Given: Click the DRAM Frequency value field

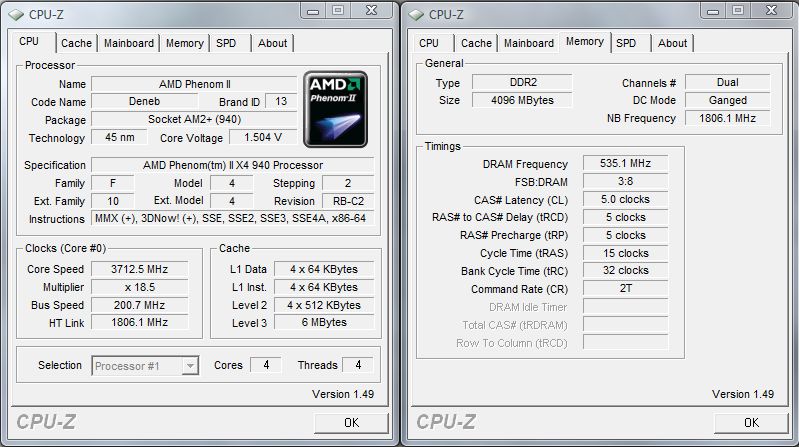Looking at the screenshot, I should pyautogui.click(x=631, y=164).
